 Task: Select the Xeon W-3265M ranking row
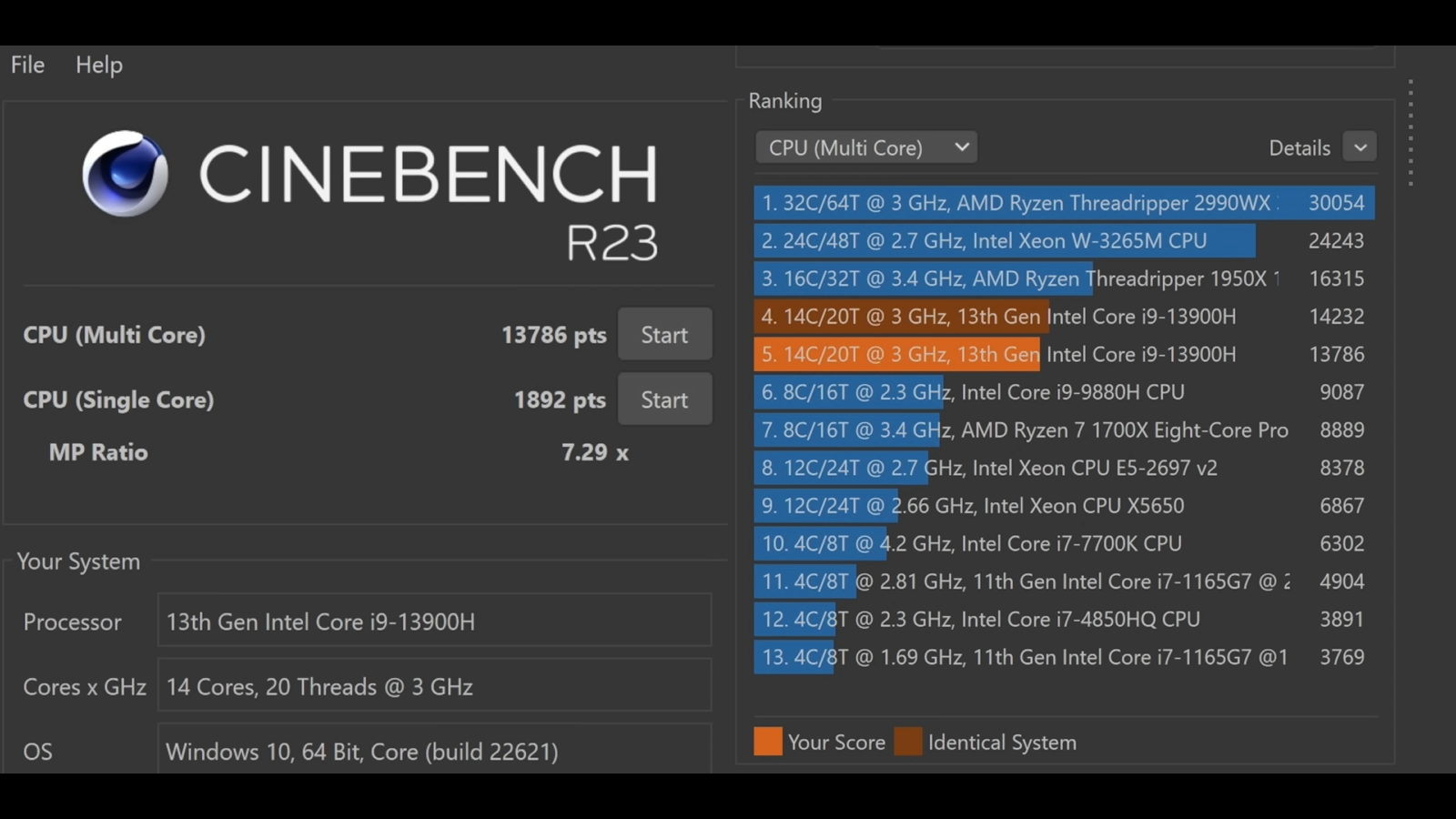coord(1063,241)
